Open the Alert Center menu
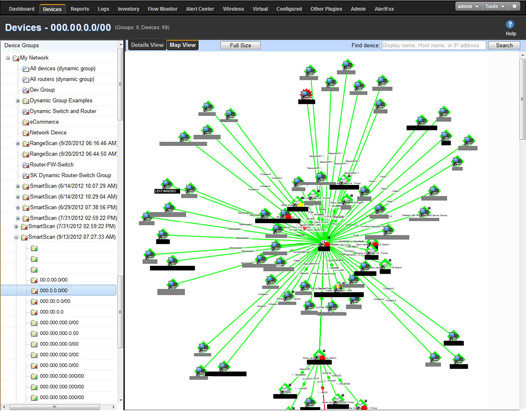The width and height of the screenshot is (526, 411). (x=200, y=9)
